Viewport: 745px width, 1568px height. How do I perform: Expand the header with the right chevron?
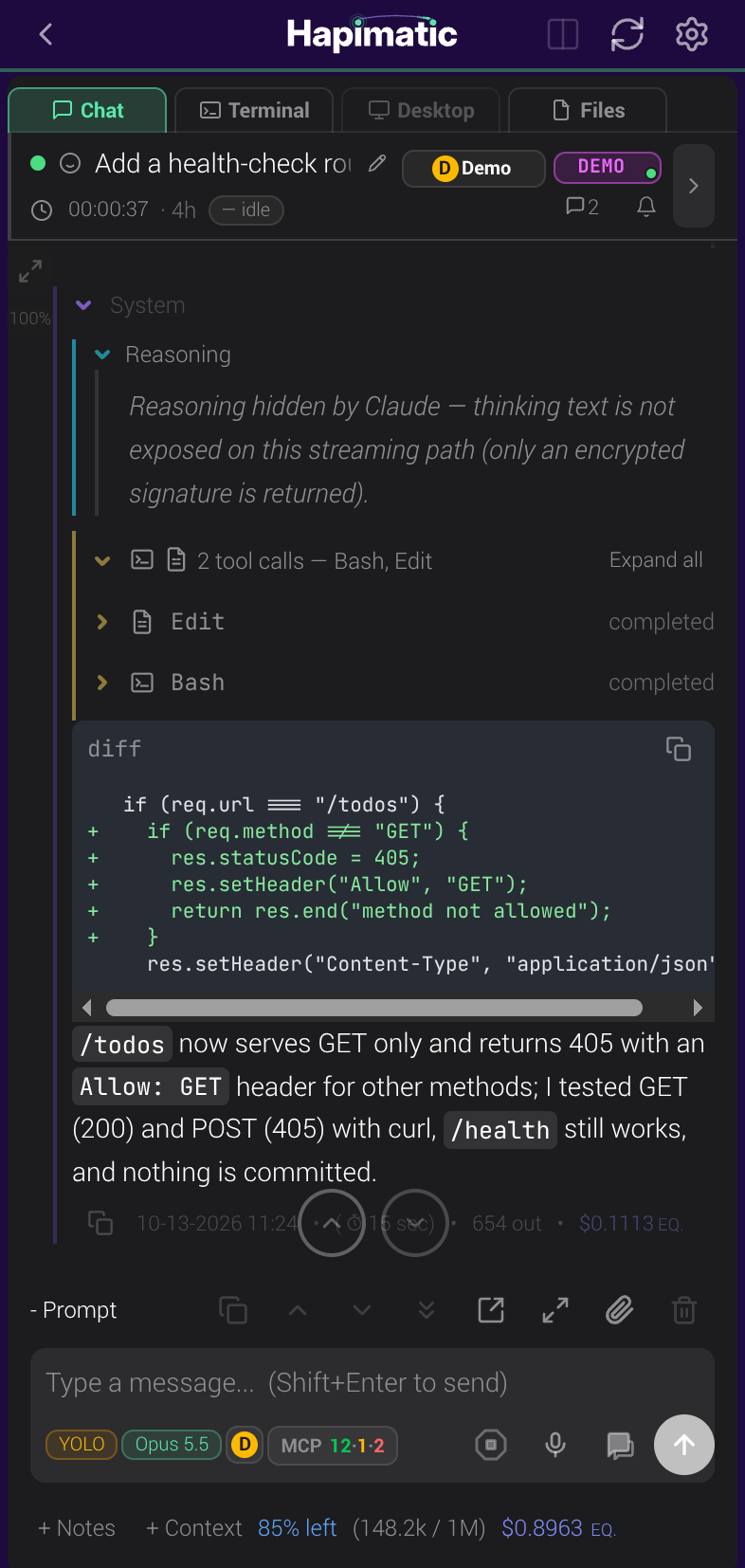(694, 186)
